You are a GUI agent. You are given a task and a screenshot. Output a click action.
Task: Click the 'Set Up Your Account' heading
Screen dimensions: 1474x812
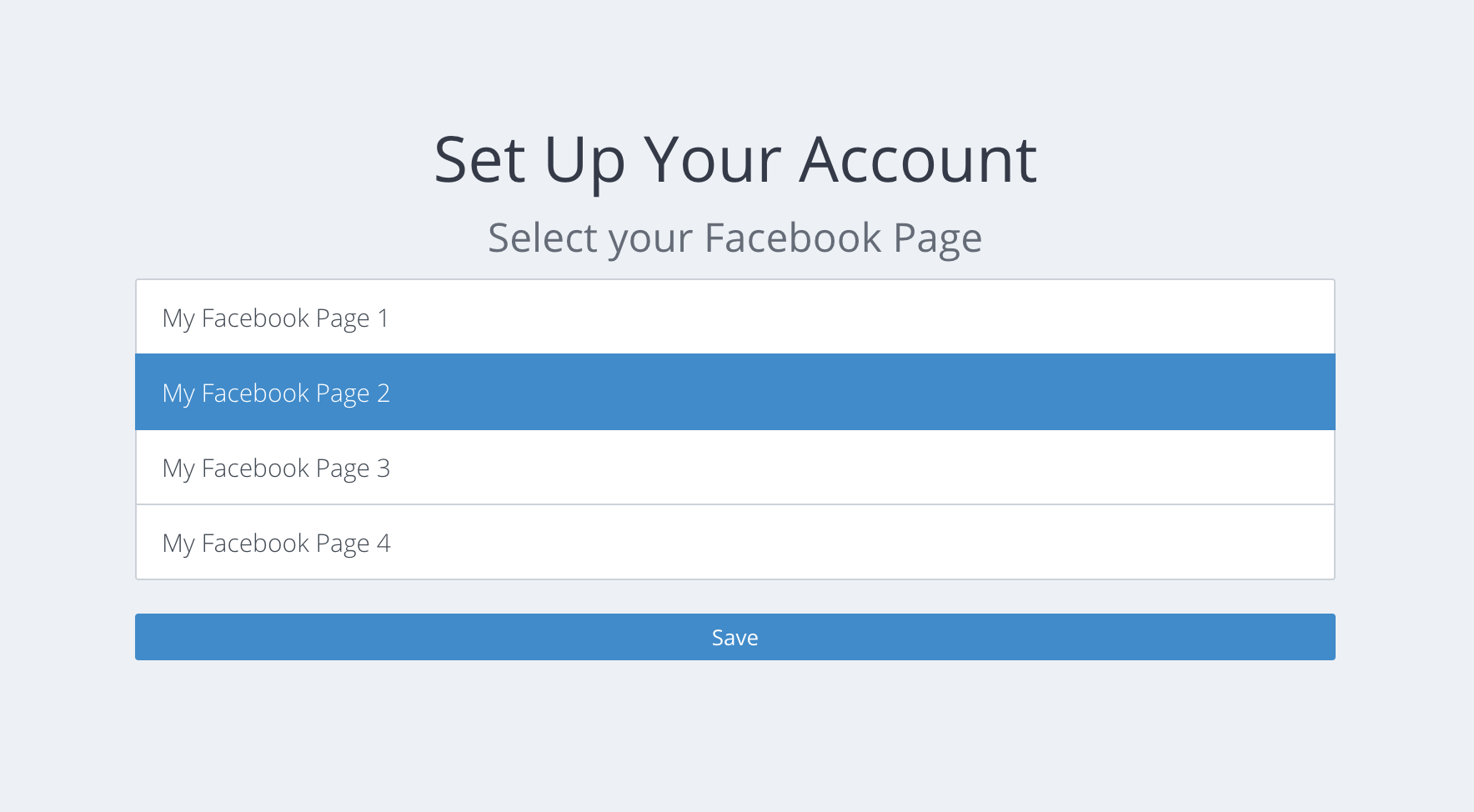pyautogui.click(x=735, y=160)
